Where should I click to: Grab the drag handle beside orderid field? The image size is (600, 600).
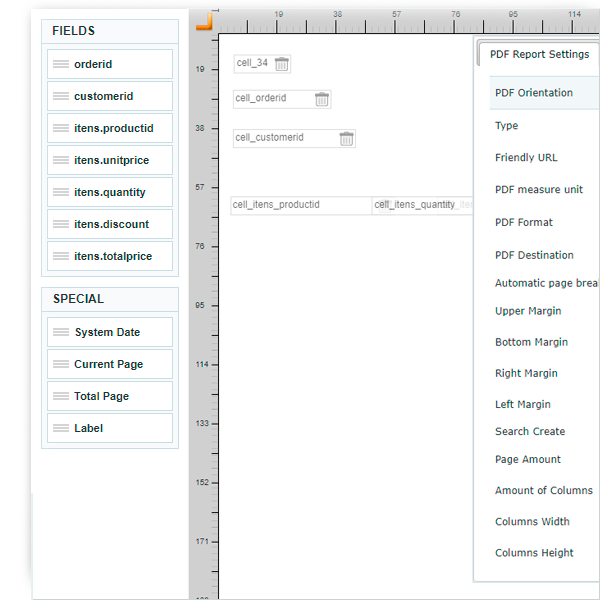(61, 64)
